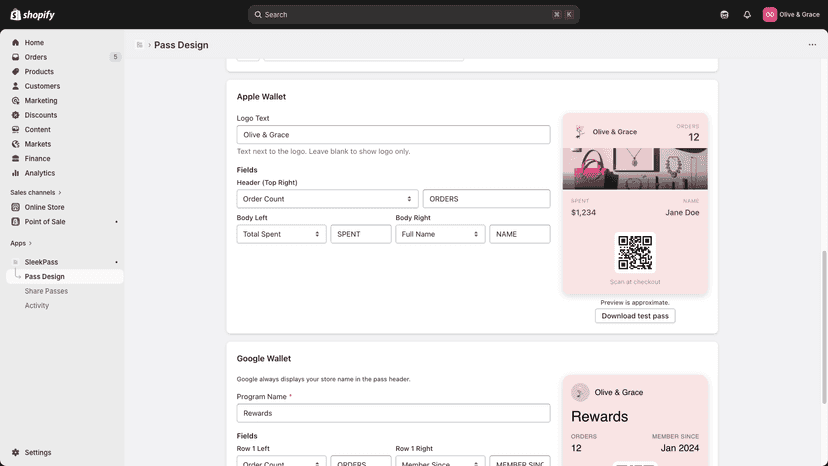The image size is (828, 466).
Task: Click the ORDERS header label field
Action: point(486,199)
